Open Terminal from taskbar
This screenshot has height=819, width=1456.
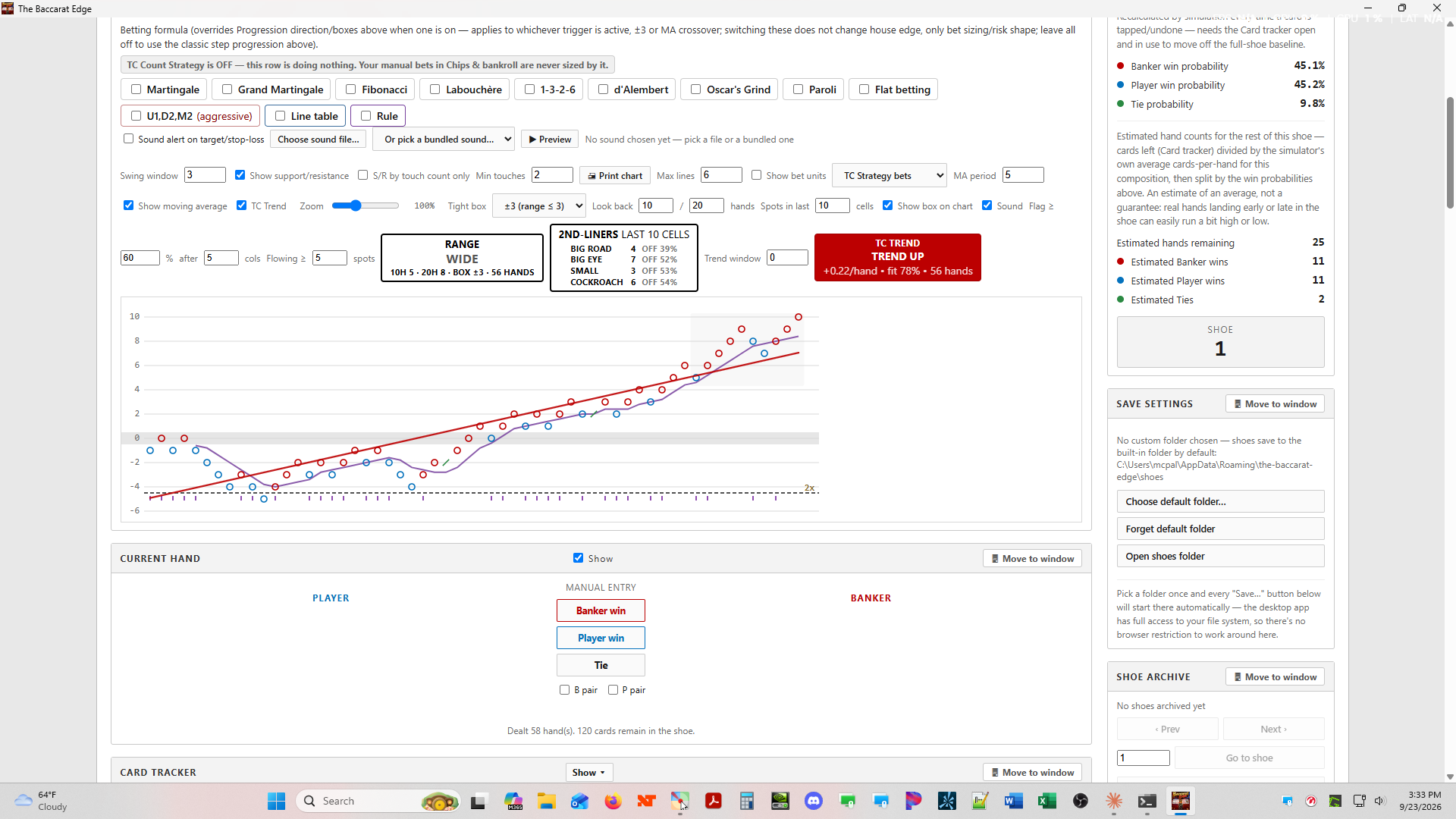pyautogui.click(x=1147, y=801)
